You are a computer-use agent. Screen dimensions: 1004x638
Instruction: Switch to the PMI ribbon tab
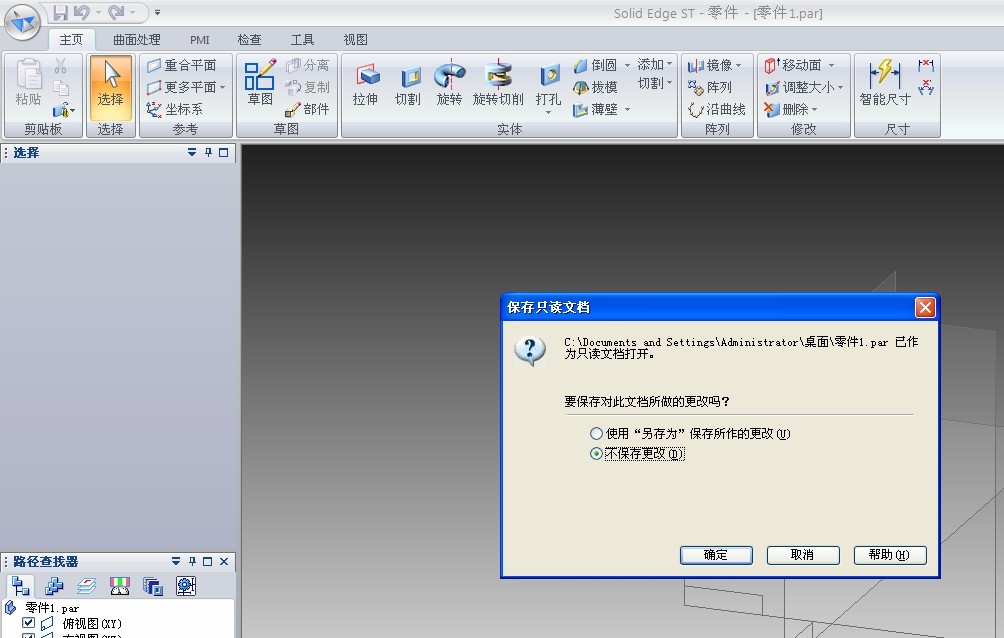point(200,40)
